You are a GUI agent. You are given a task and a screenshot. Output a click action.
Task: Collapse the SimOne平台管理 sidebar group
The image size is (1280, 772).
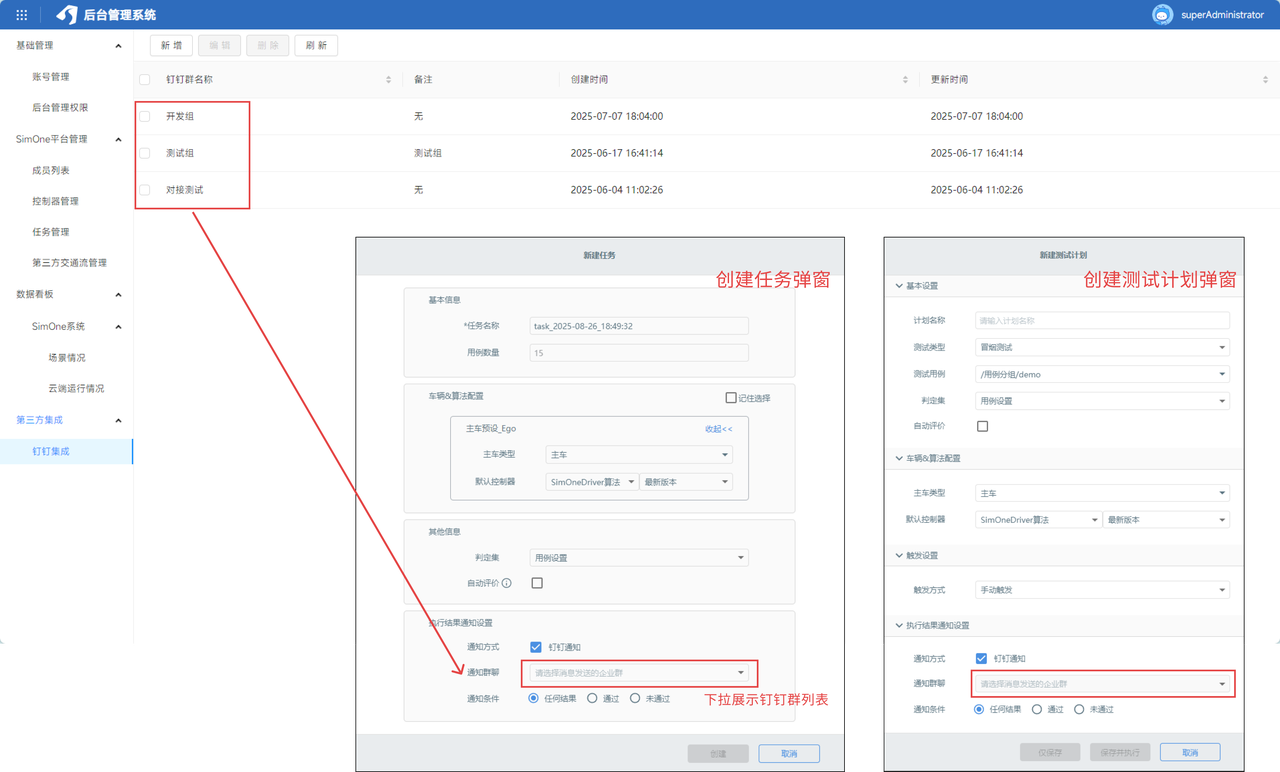coord(118,139)
